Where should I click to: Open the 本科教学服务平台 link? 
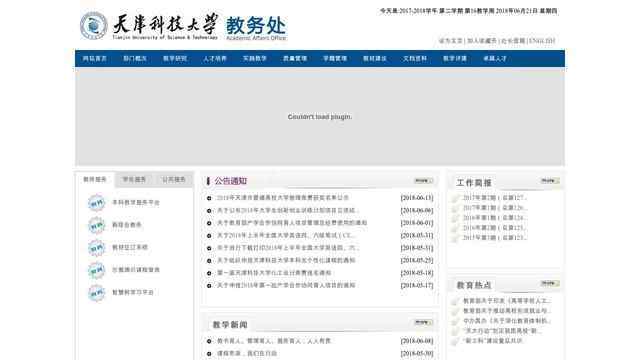(x=136, y=202)
